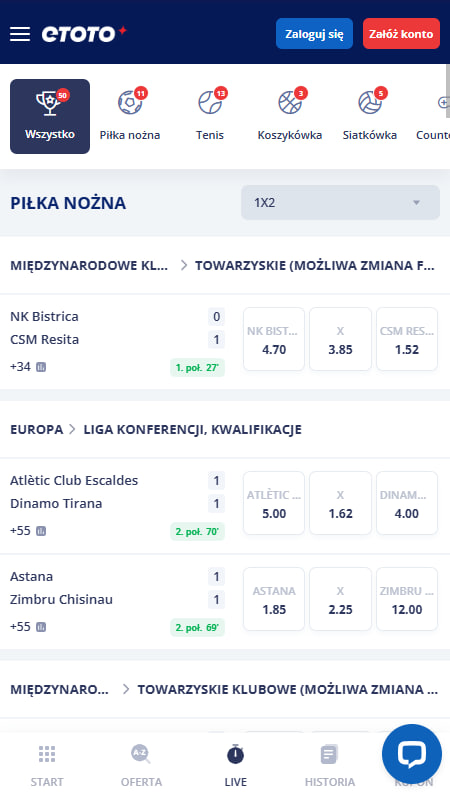Pick CSM Resita odds 1.52
450x800 pixels.
407,339
